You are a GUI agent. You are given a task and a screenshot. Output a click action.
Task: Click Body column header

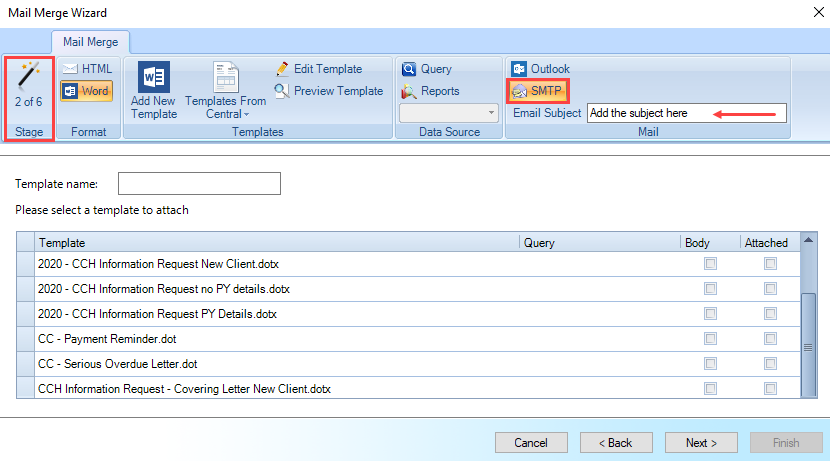(x=710, y=242)
